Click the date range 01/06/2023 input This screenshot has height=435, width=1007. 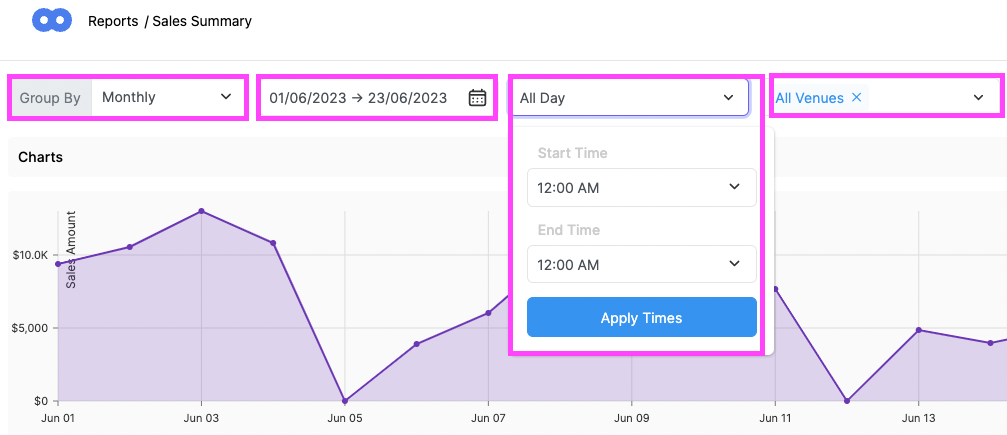[x=358, y=98]
